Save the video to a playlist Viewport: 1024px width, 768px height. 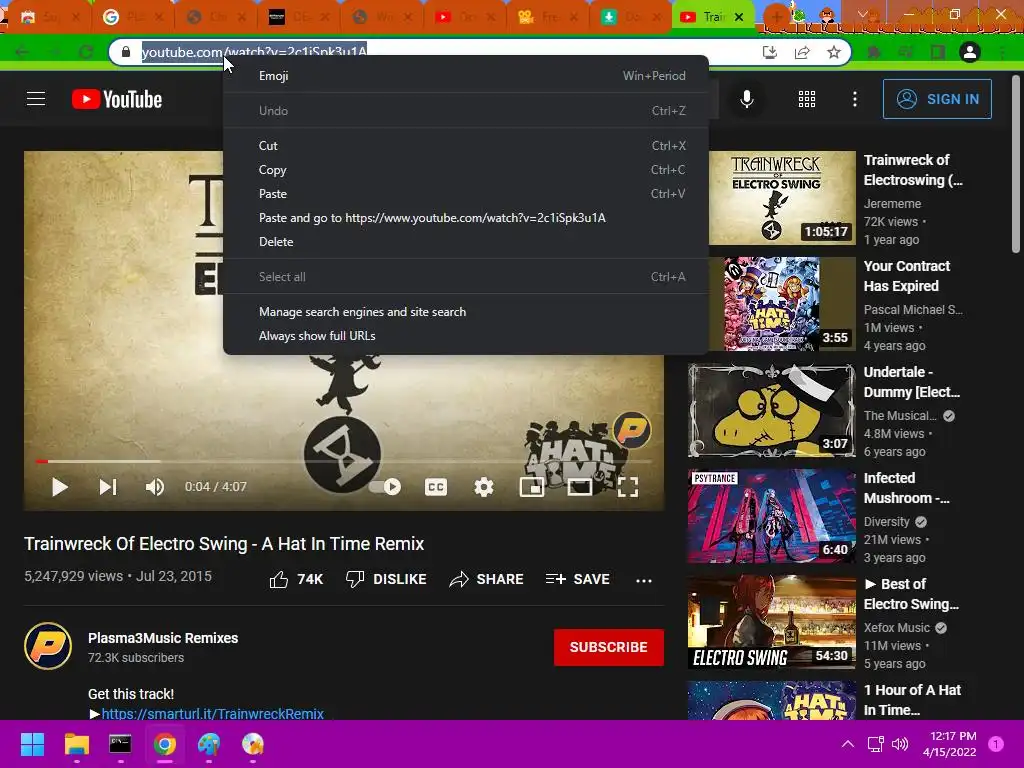[x=577, y=579]
